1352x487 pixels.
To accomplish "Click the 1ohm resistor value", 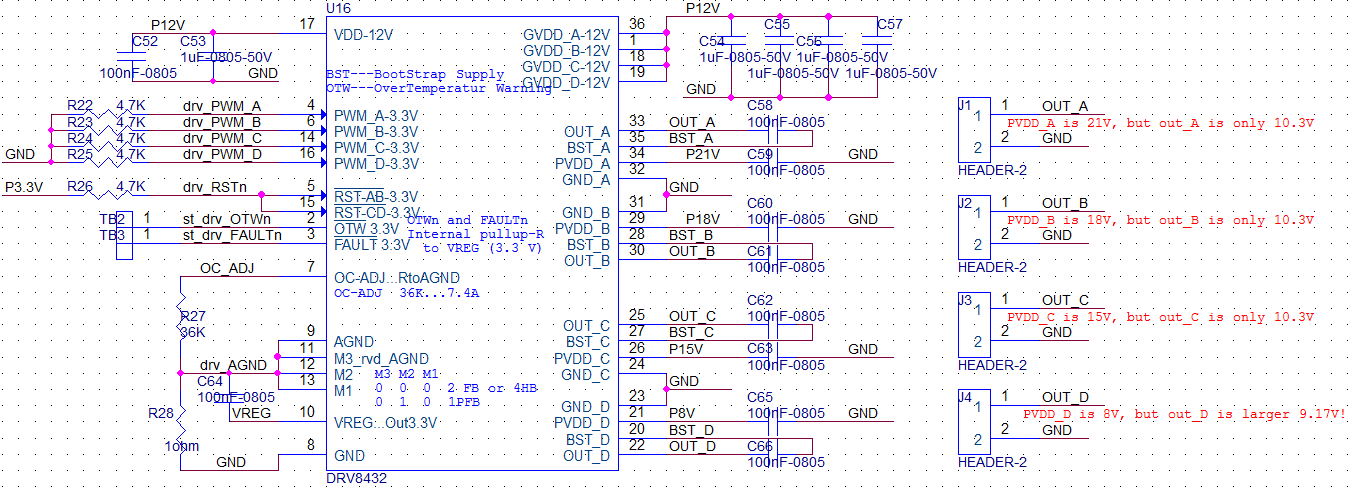I will pos(183,446).
